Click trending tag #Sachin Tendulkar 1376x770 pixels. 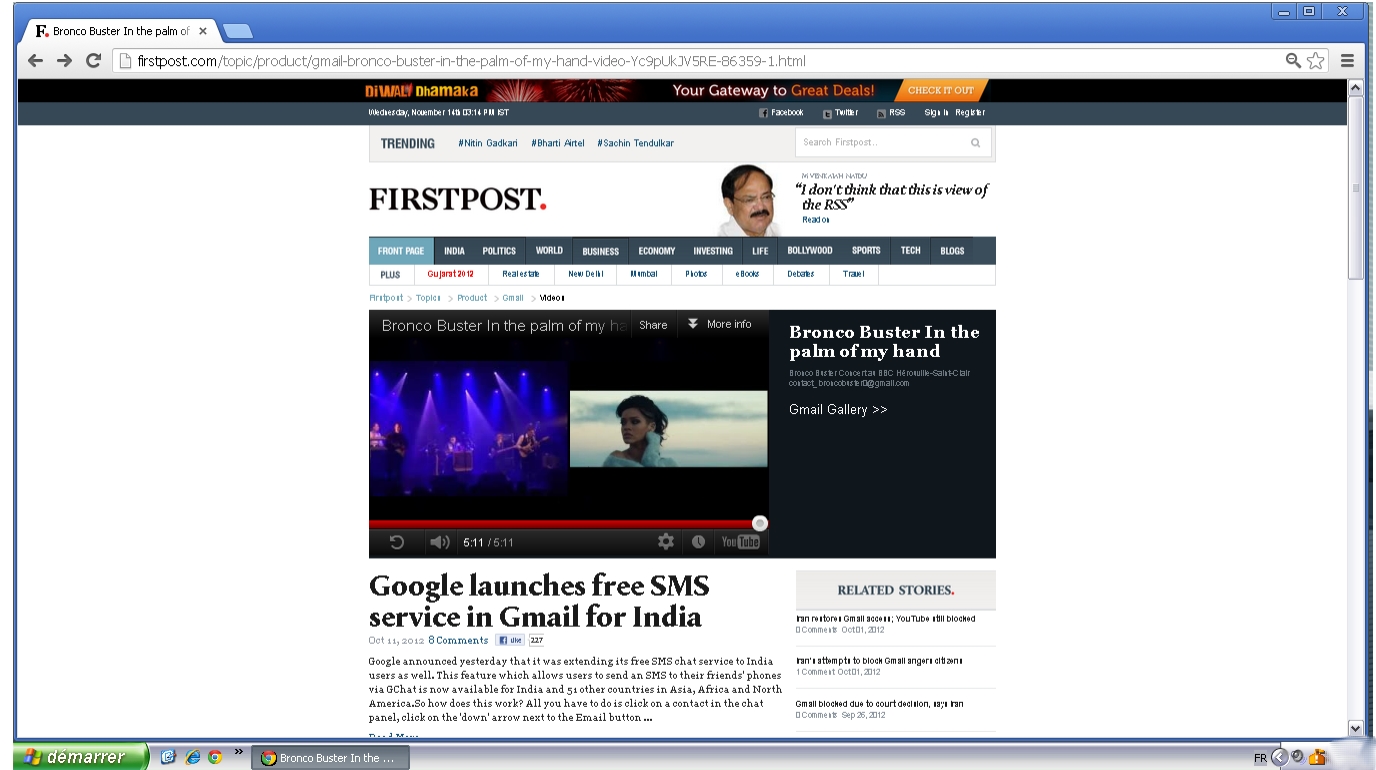click(x=636, y=143)
